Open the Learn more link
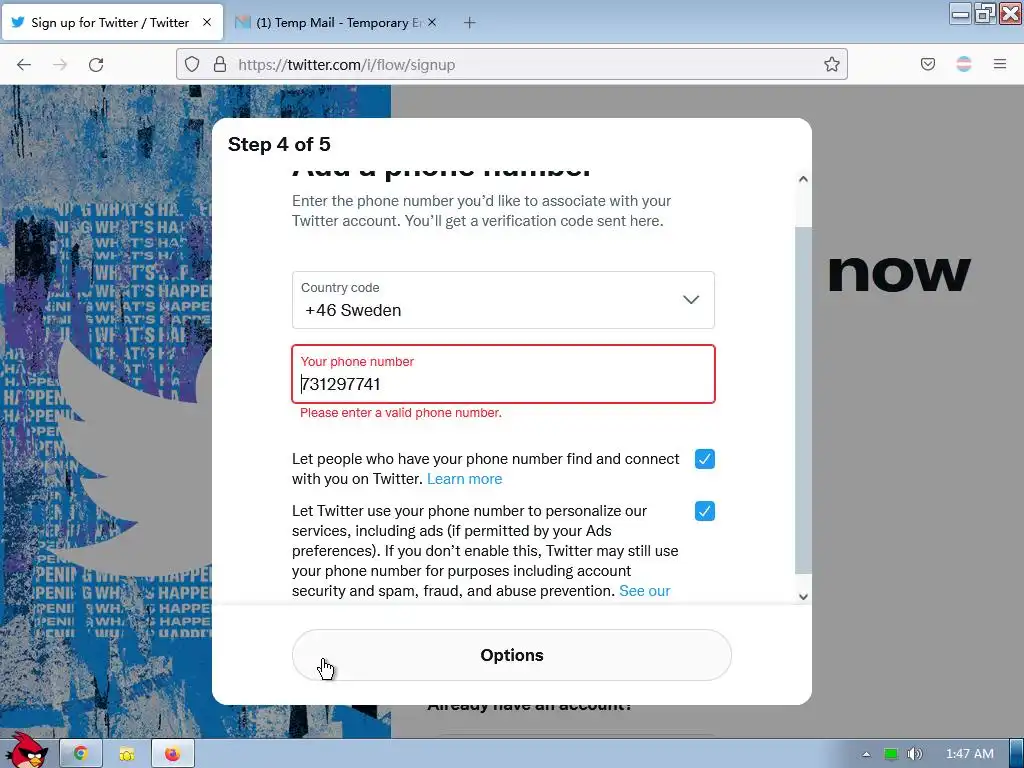 point(464,479)
